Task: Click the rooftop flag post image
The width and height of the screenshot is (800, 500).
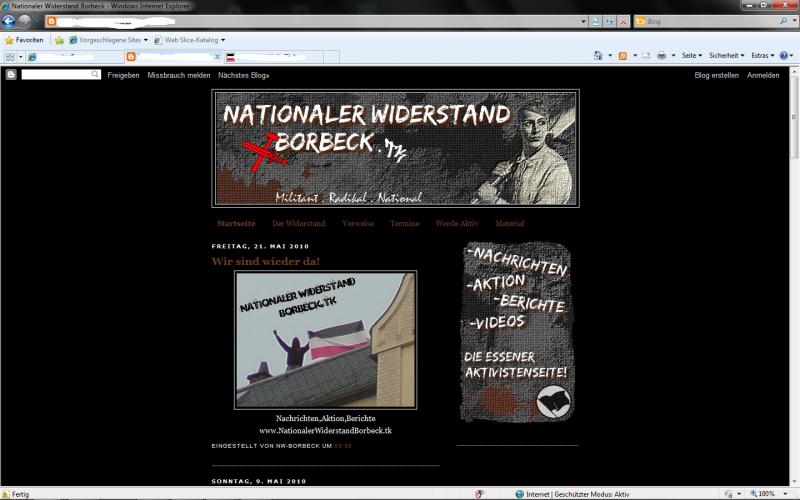Action: pyautogui.click(x=326, y=340)
